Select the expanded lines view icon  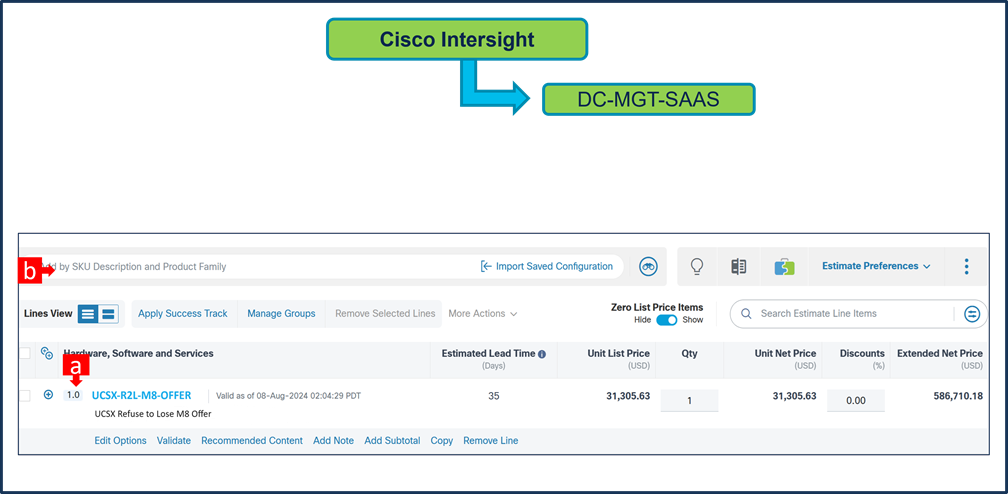[109, 314]
